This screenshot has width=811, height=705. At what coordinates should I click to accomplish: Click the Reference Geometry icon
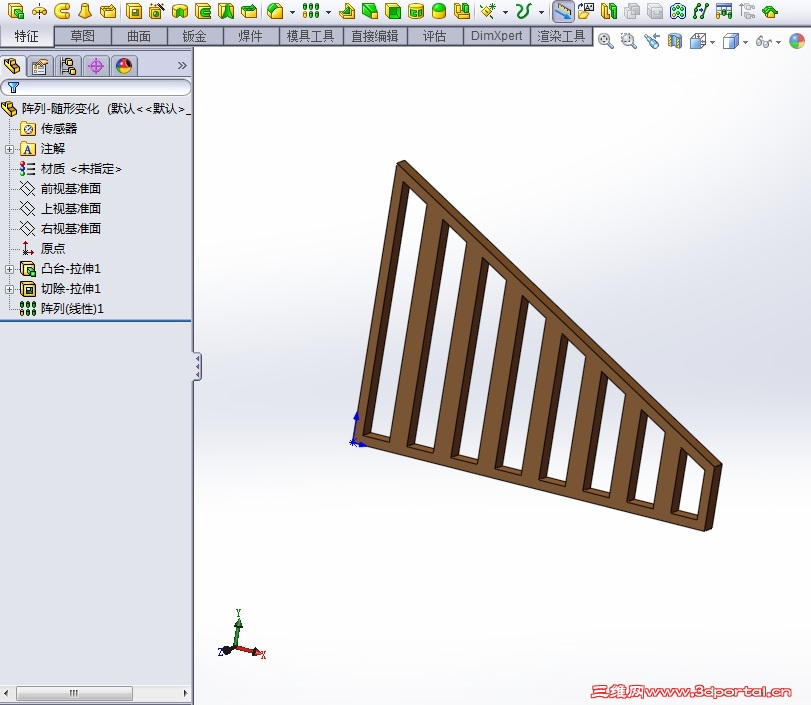[x=488, y=11]
